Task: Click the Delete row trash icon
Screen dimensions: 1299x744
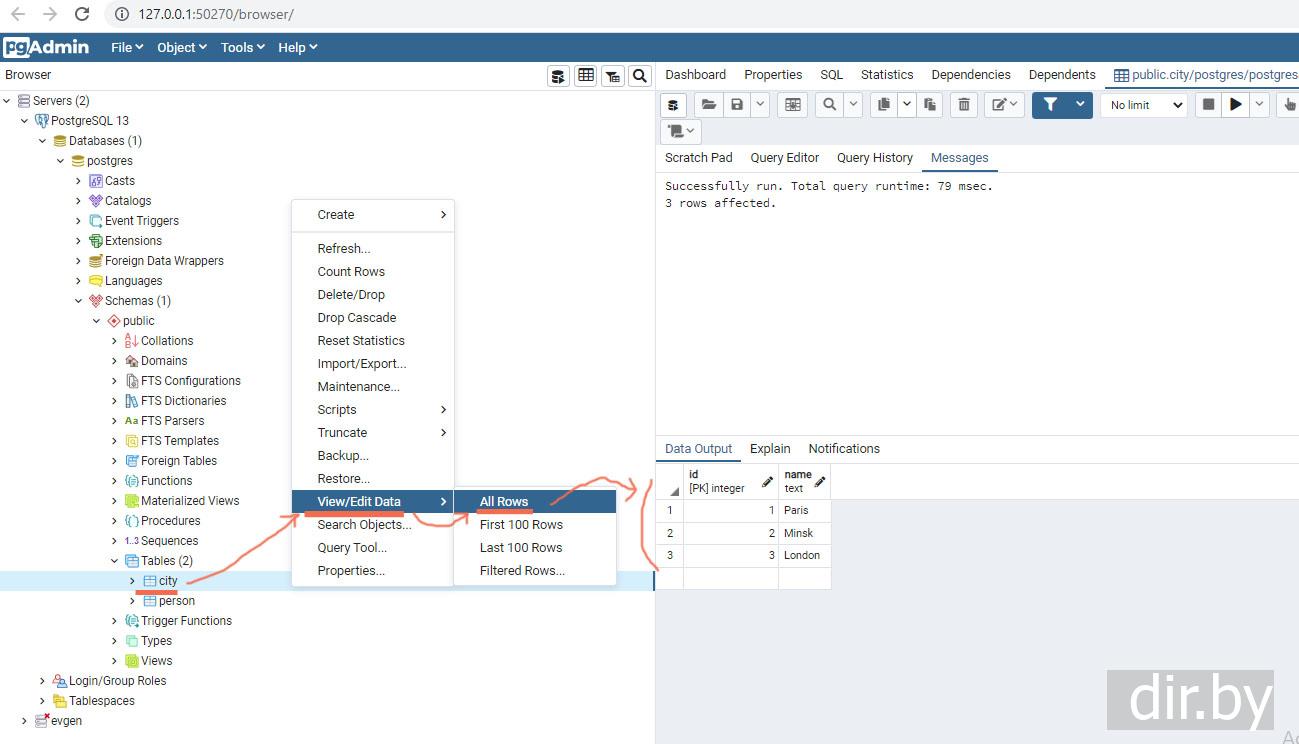Action: (963, 105)
